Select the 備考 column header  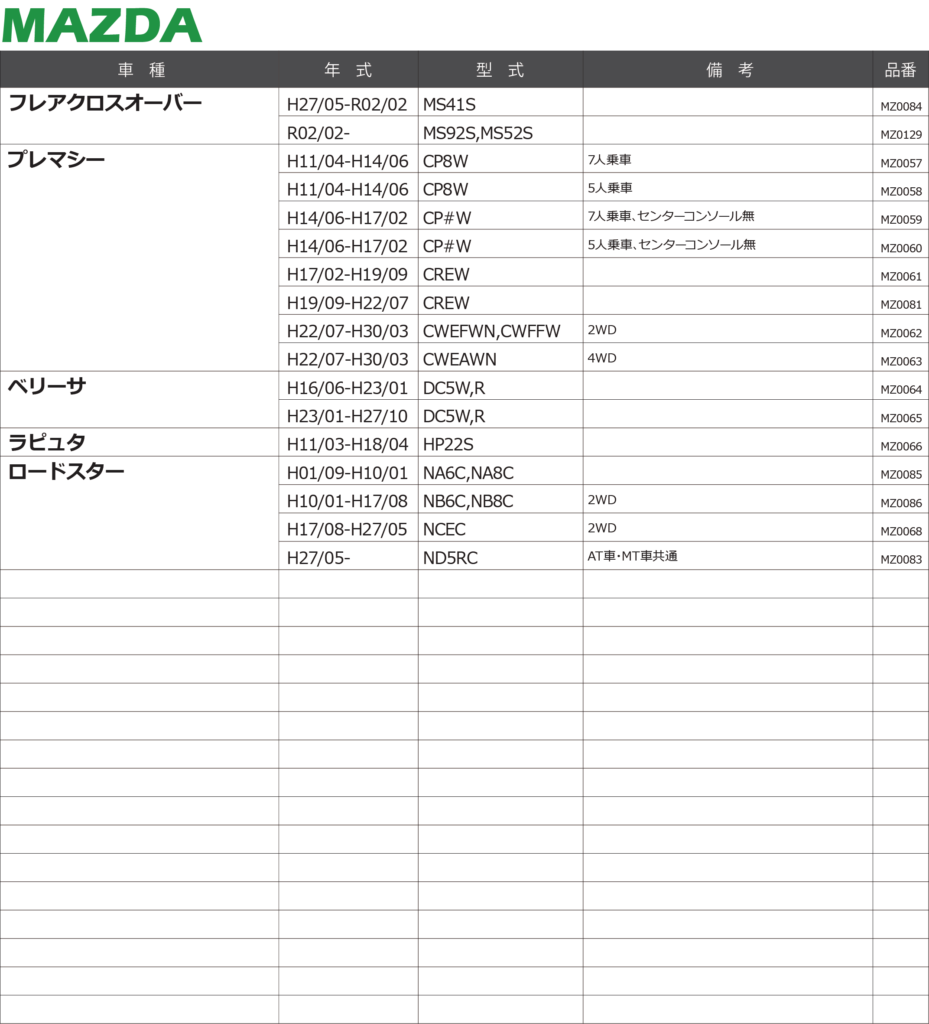coord(729,70)
